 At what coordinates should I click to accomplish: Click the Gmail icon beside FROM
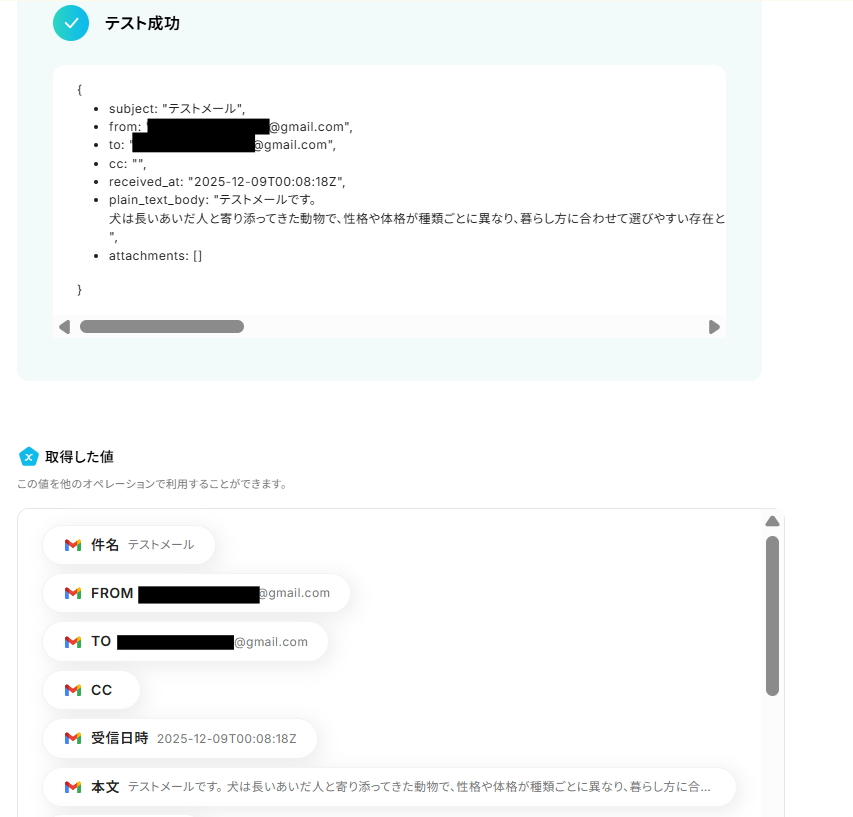tap(73, 593)
